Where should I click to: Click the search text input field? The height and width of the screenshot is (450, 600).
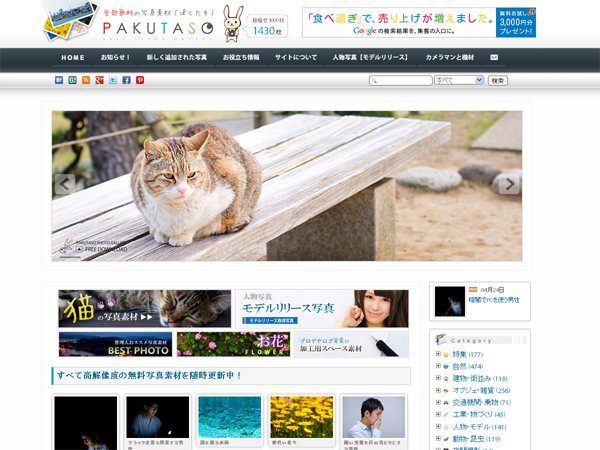[400, 80]
